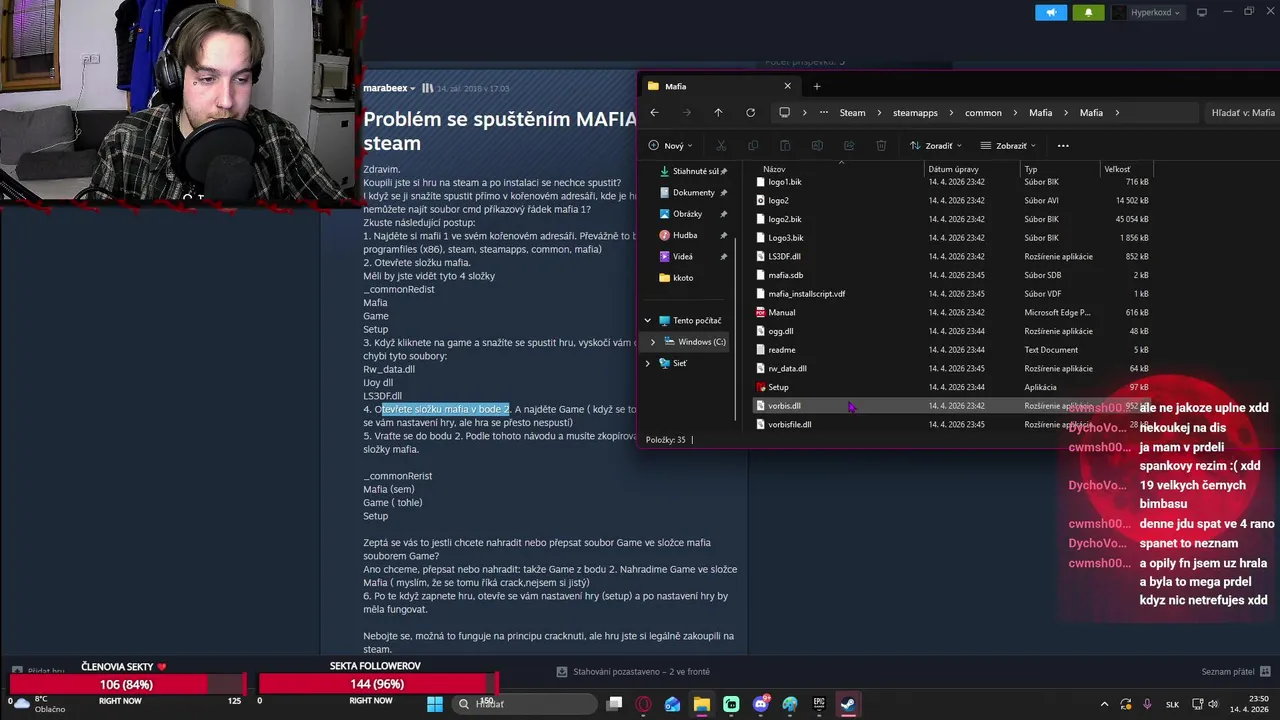Refresh the Mafia folder view
This screenshot has width=1280, height=720.
pos(750,113)
